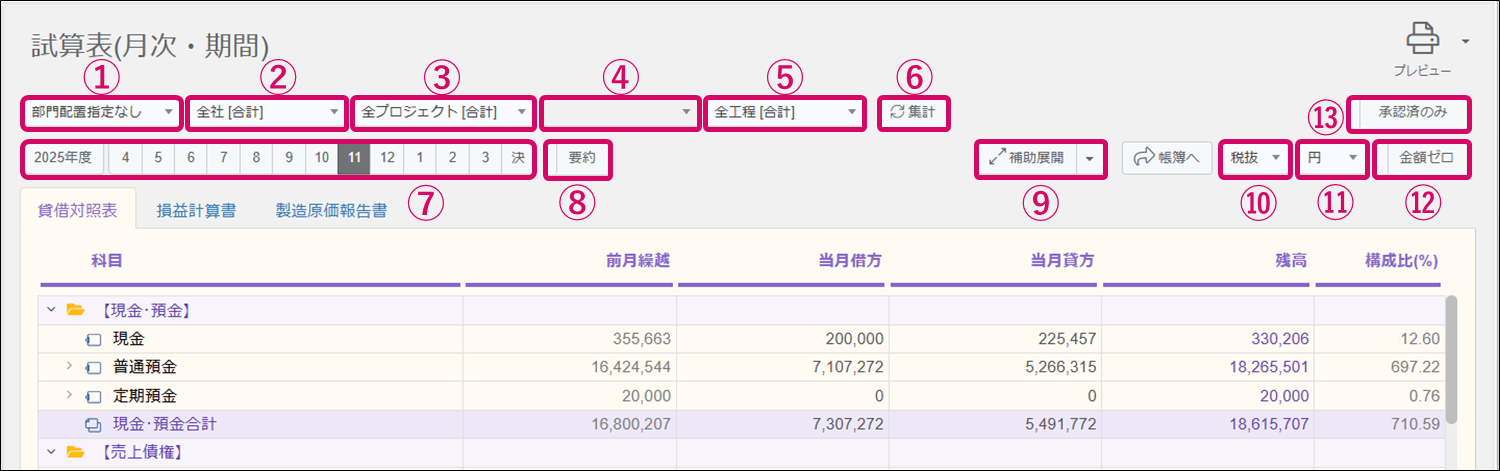Click the 集計 refresh button
The image size is (1500, 471).
912,113
